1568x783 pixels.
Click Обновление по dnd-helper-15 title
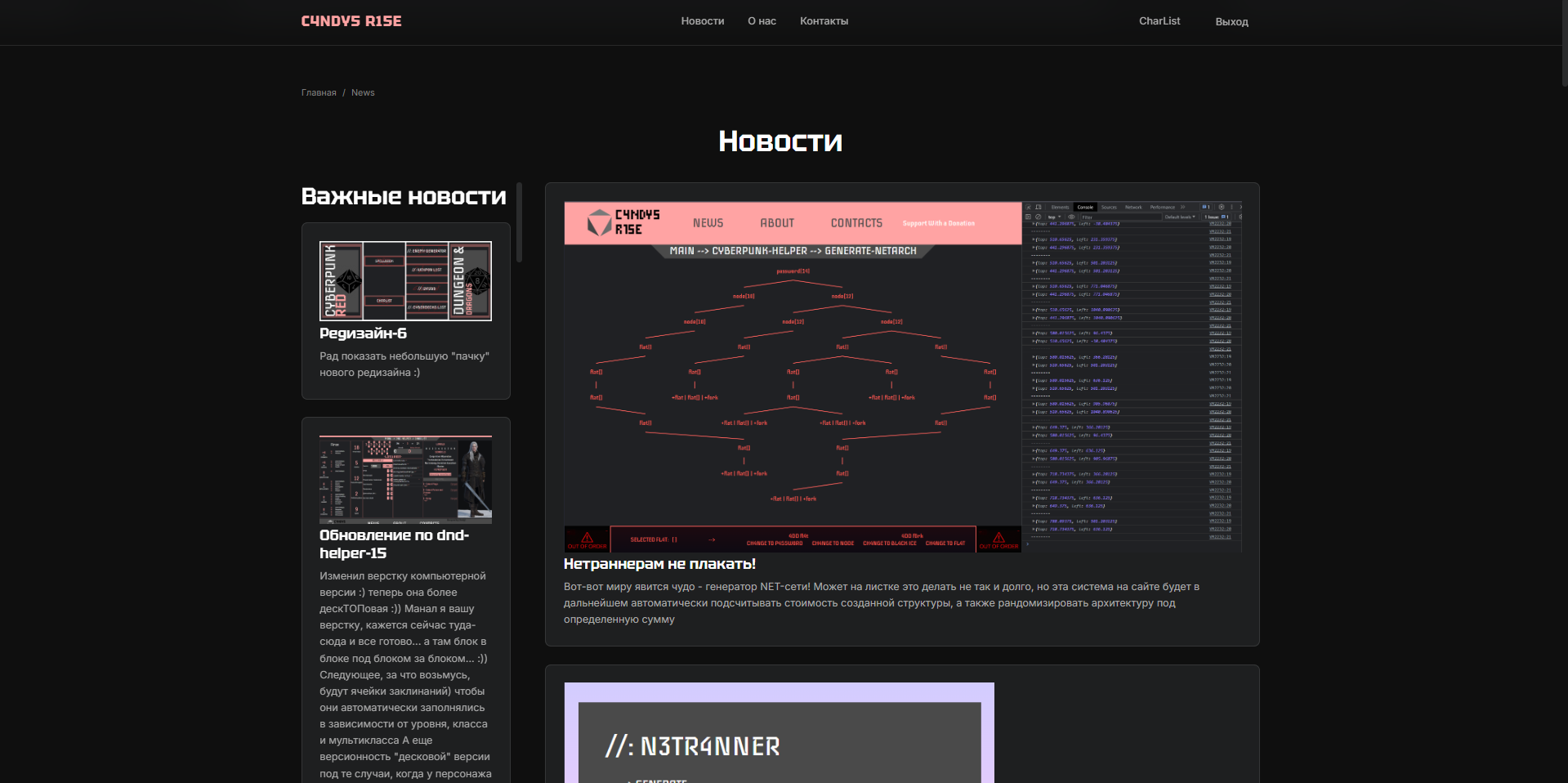394,544
